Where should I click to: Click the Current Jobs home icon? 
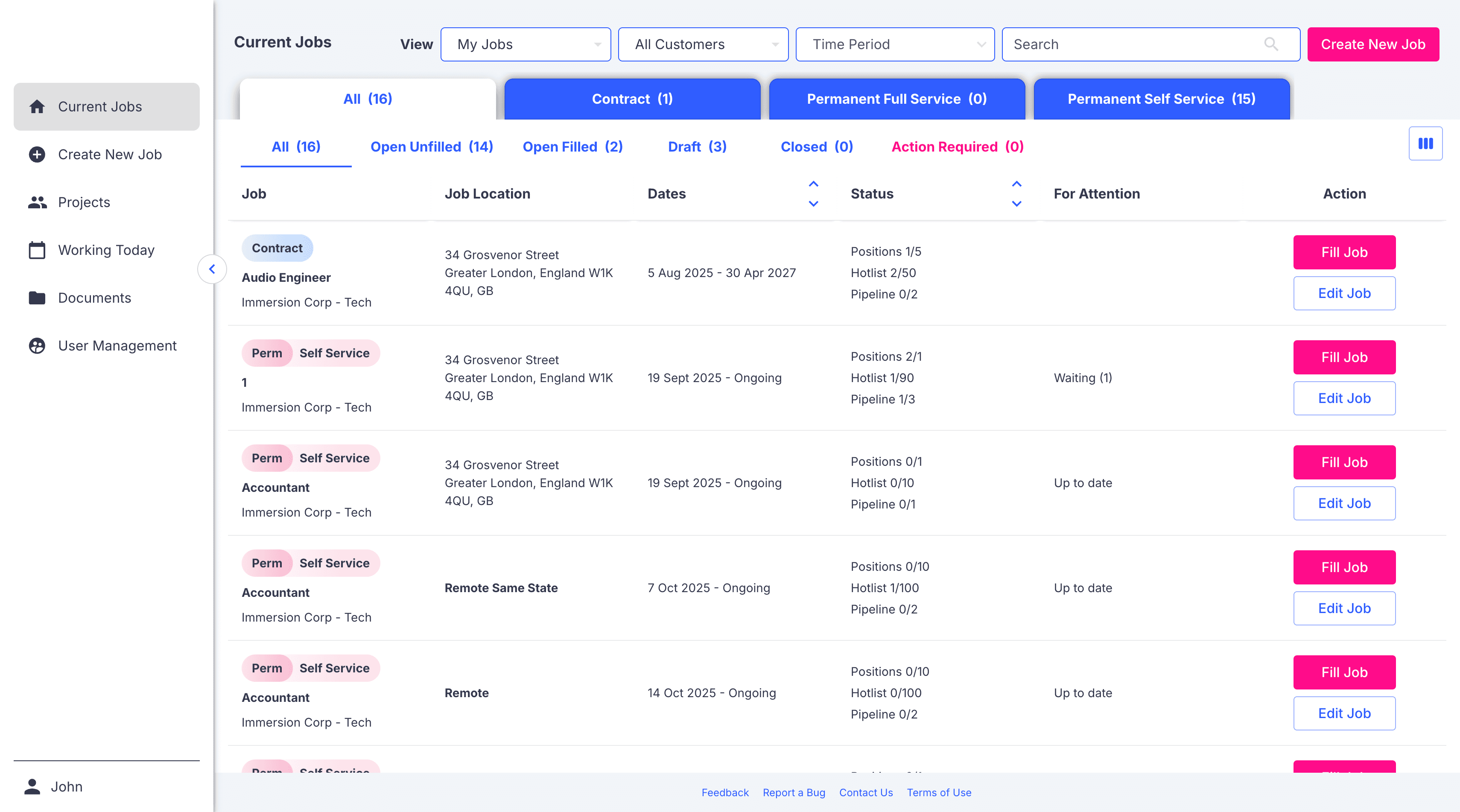(38, 107)
